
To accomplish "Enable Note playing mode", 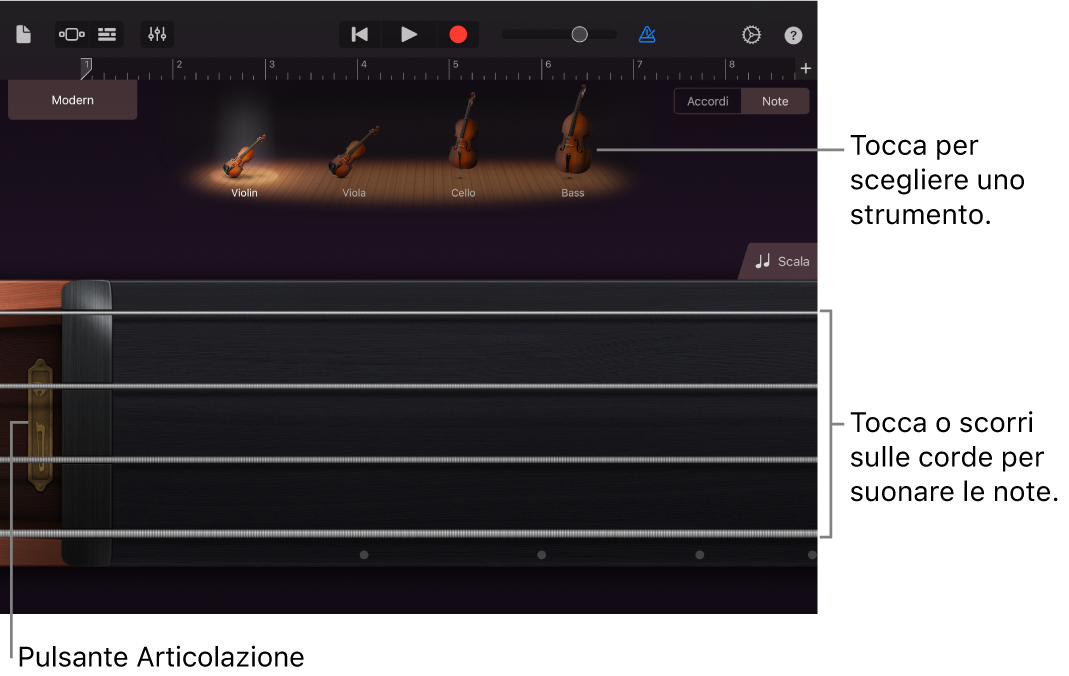I will [775, 101].
